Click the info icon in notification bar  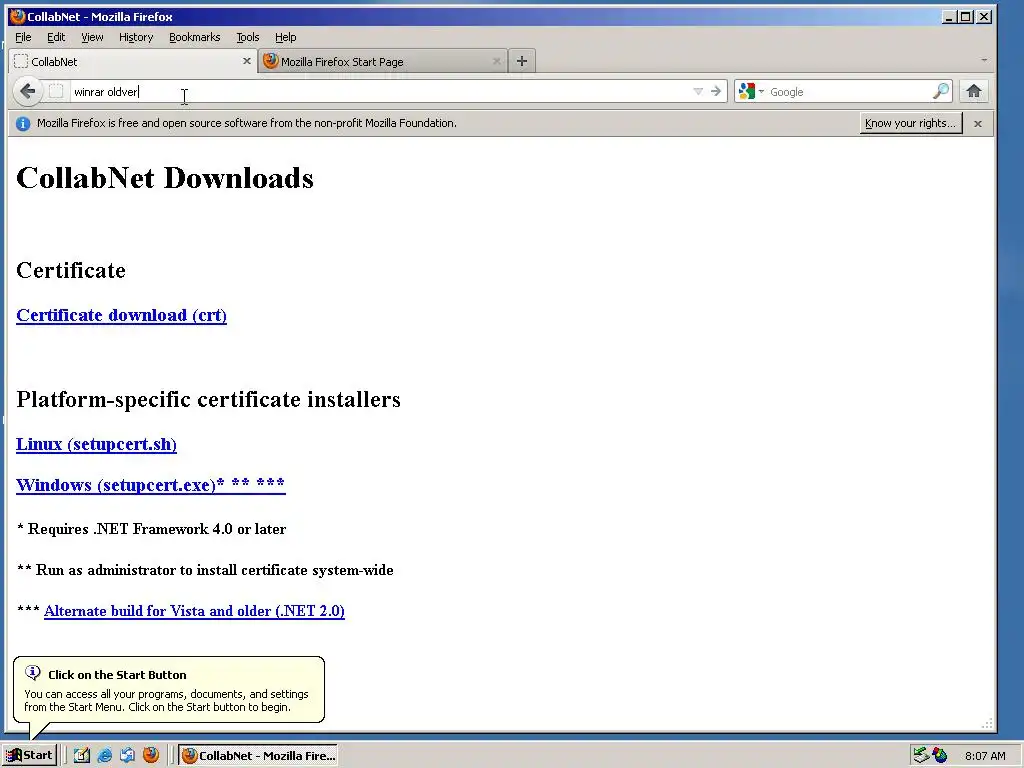(23, 123)
